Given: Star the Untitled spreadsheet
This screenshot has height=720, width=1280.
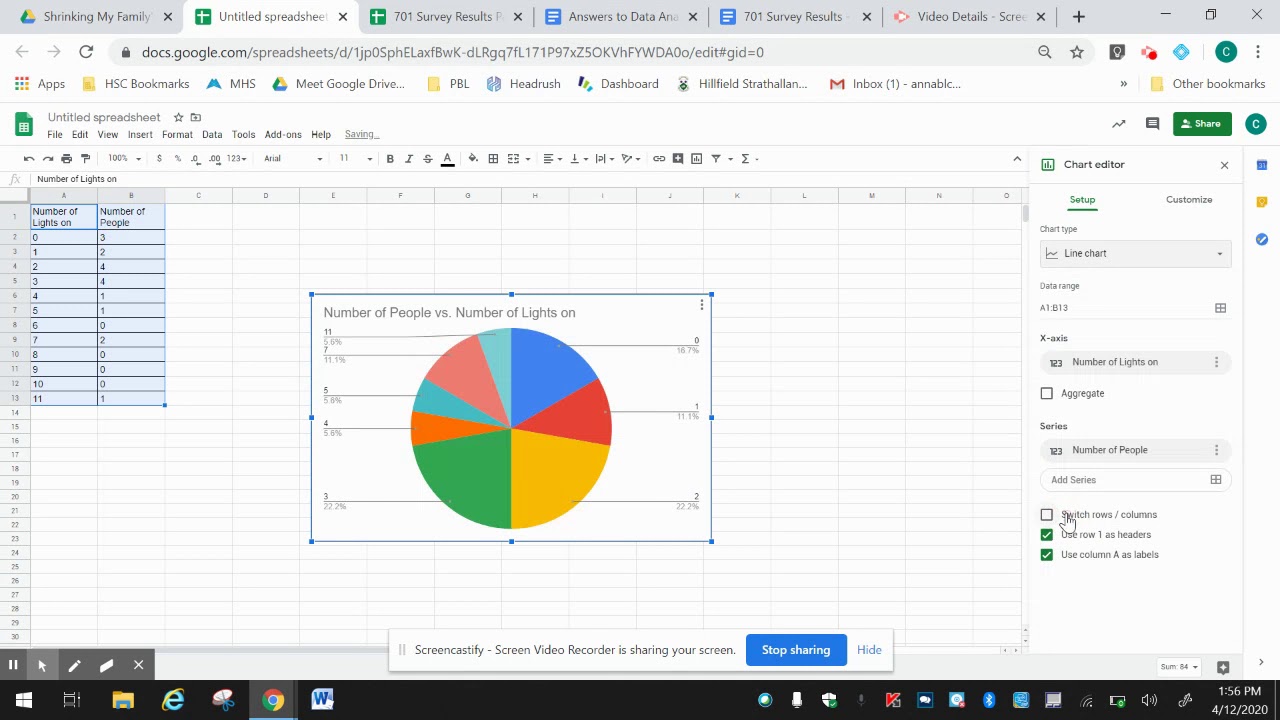Looking at the screenshot, I should click(x=178, y=117).
